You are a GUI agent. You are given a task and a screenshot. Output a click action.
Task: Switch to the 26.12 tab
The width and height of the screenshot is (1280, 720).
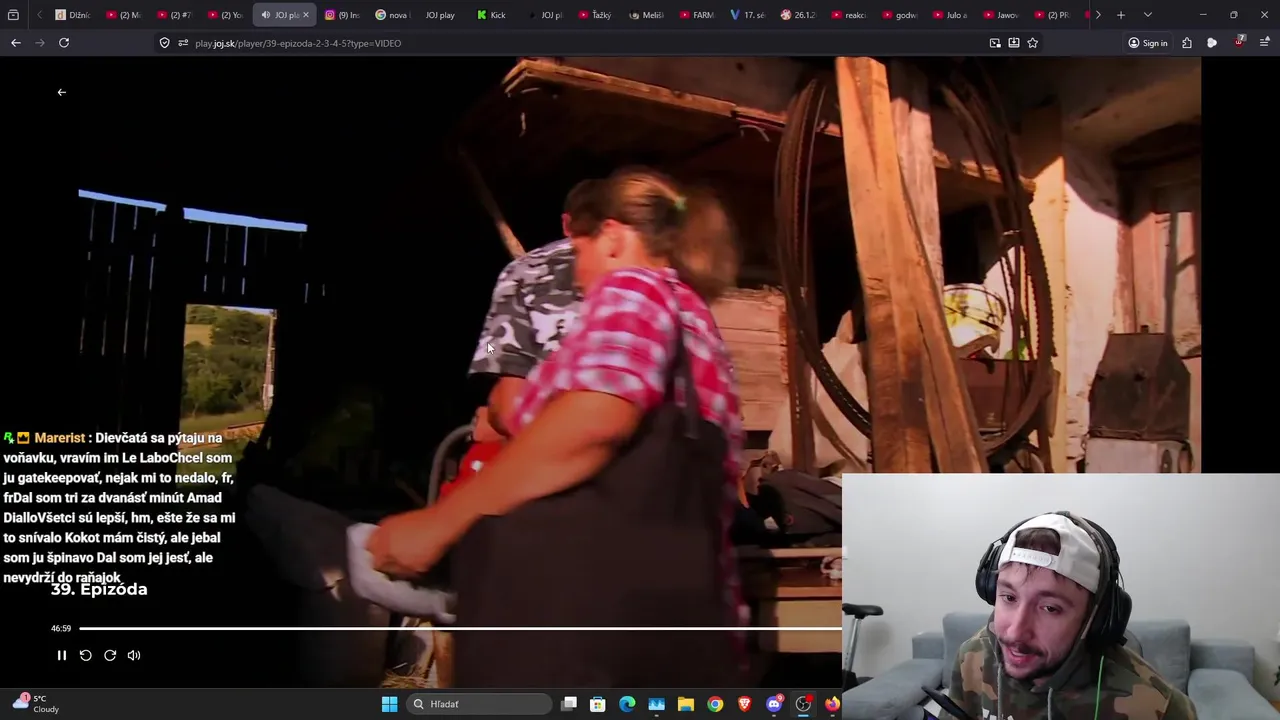(x=799, y=15)
